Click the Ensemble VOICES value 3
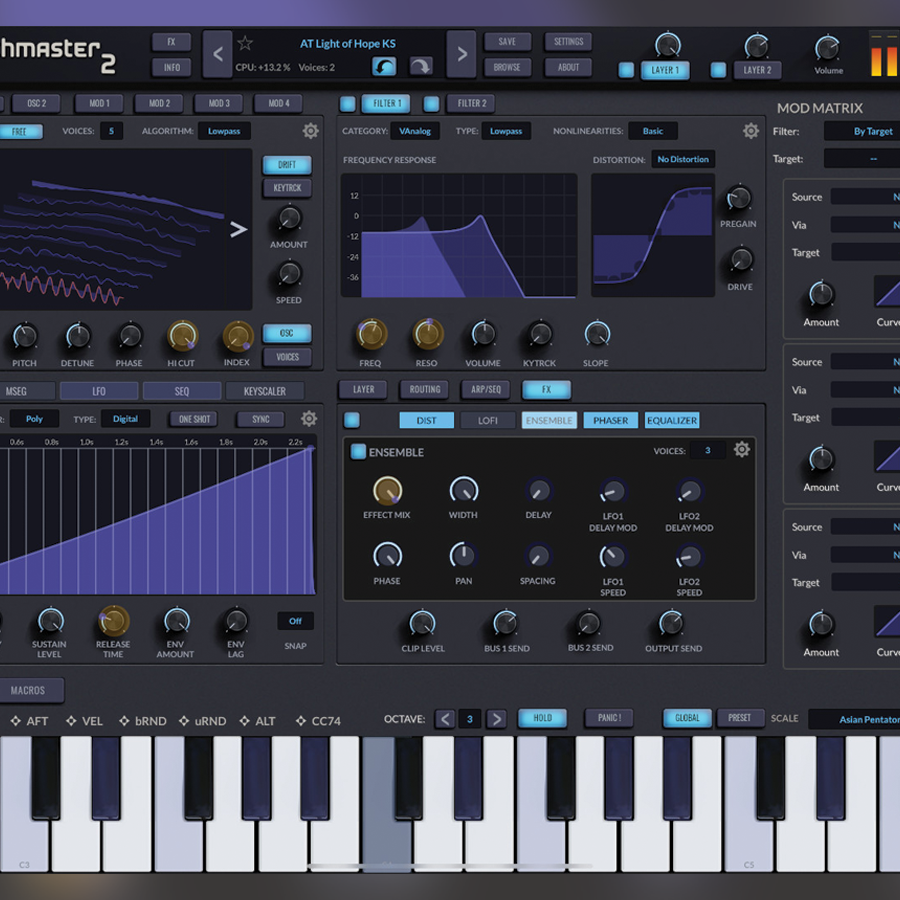This screenshot has height=900, width=900. (707, 451)
